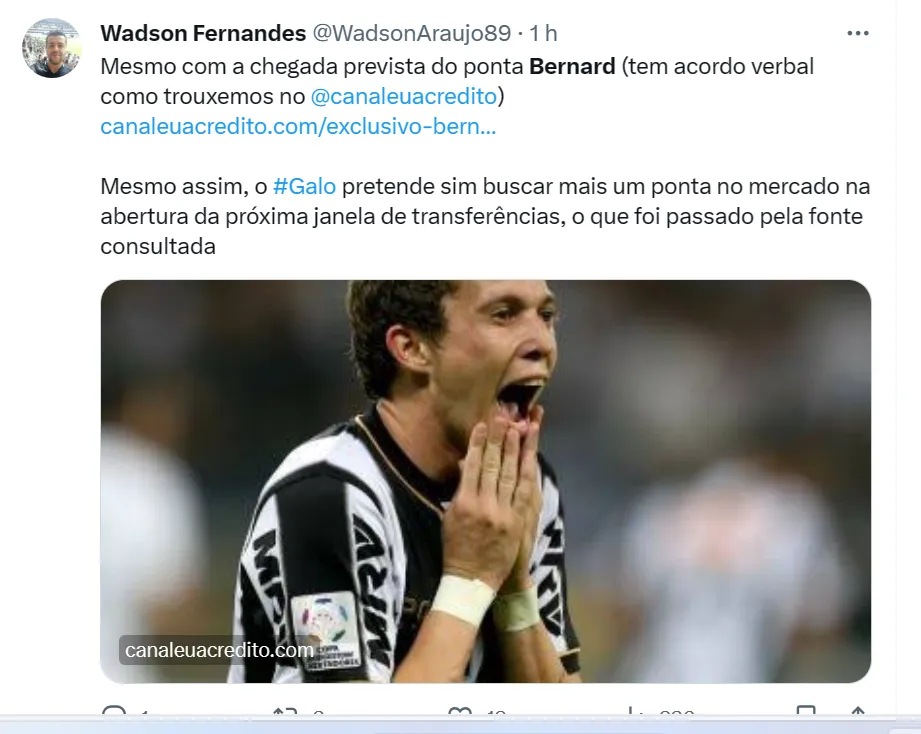Click the bold word Bernard in tweet
Image resolution: width=921 pixels, height=734 pixels.
572,66
